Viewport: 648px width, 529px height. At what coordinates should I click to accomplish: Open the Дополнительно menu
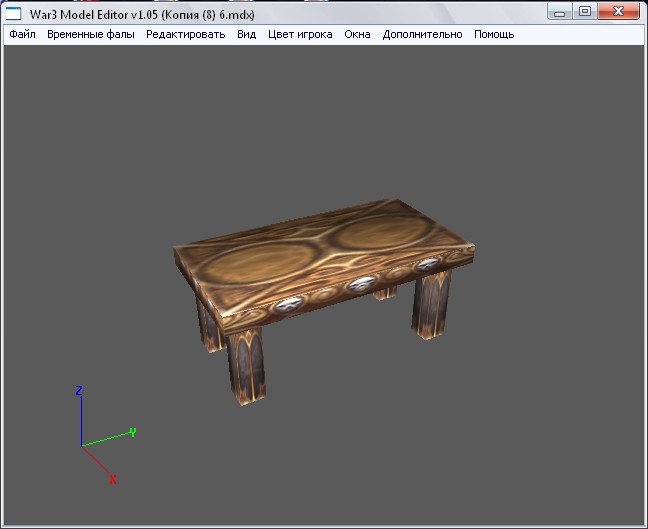422,34
